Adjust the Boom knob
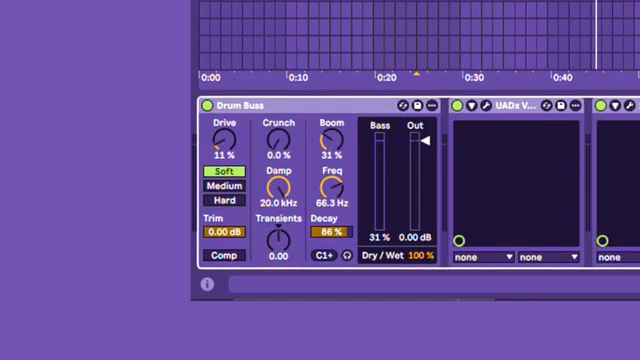 tap(331, 140)
